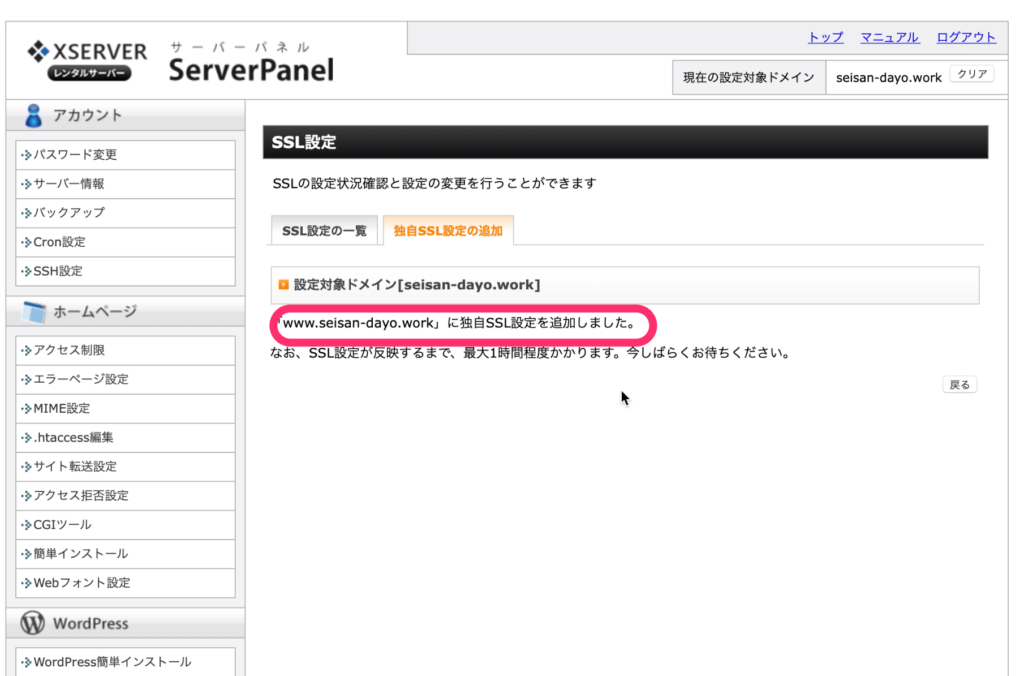Open .htaccess編集 menu item
Screen dimensions: 1024x676
pos(73,437)
